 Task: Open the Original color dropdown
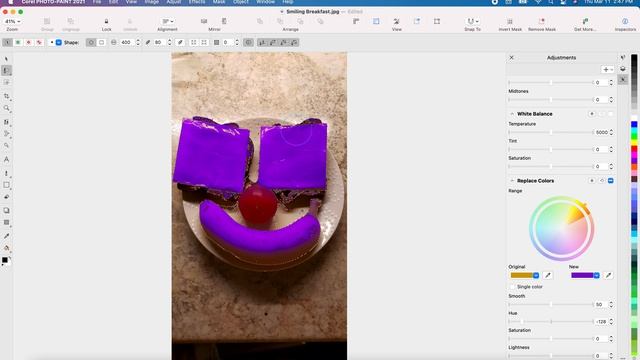[536, 276]
